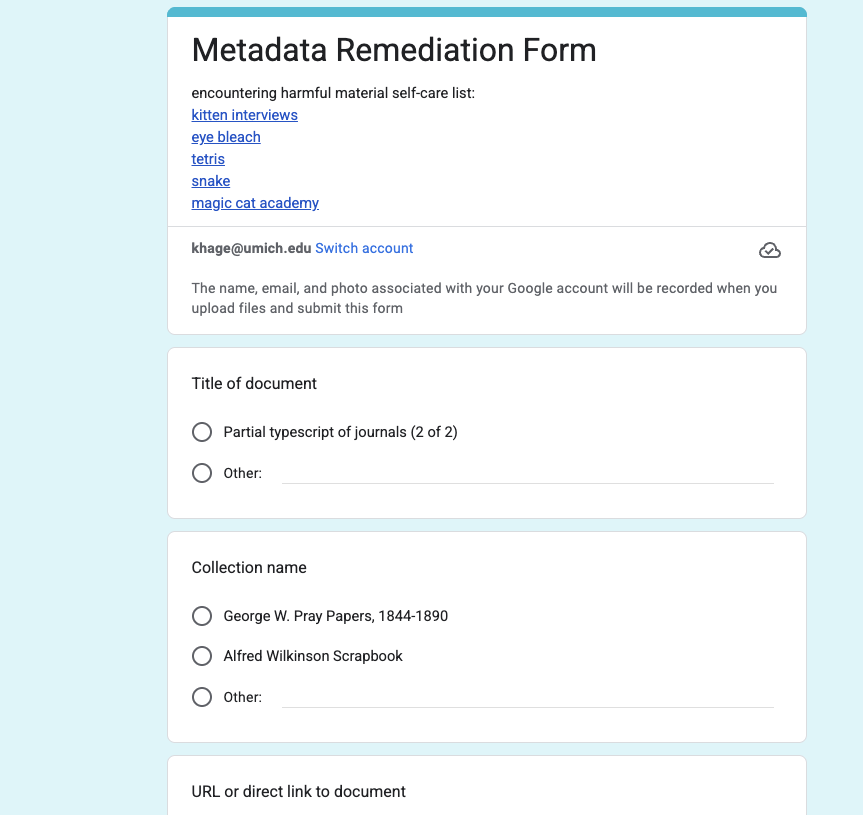Screen dimensions: 863x815
Task: Focus the Other text field for collection name
Action: [x=527, y=697]
